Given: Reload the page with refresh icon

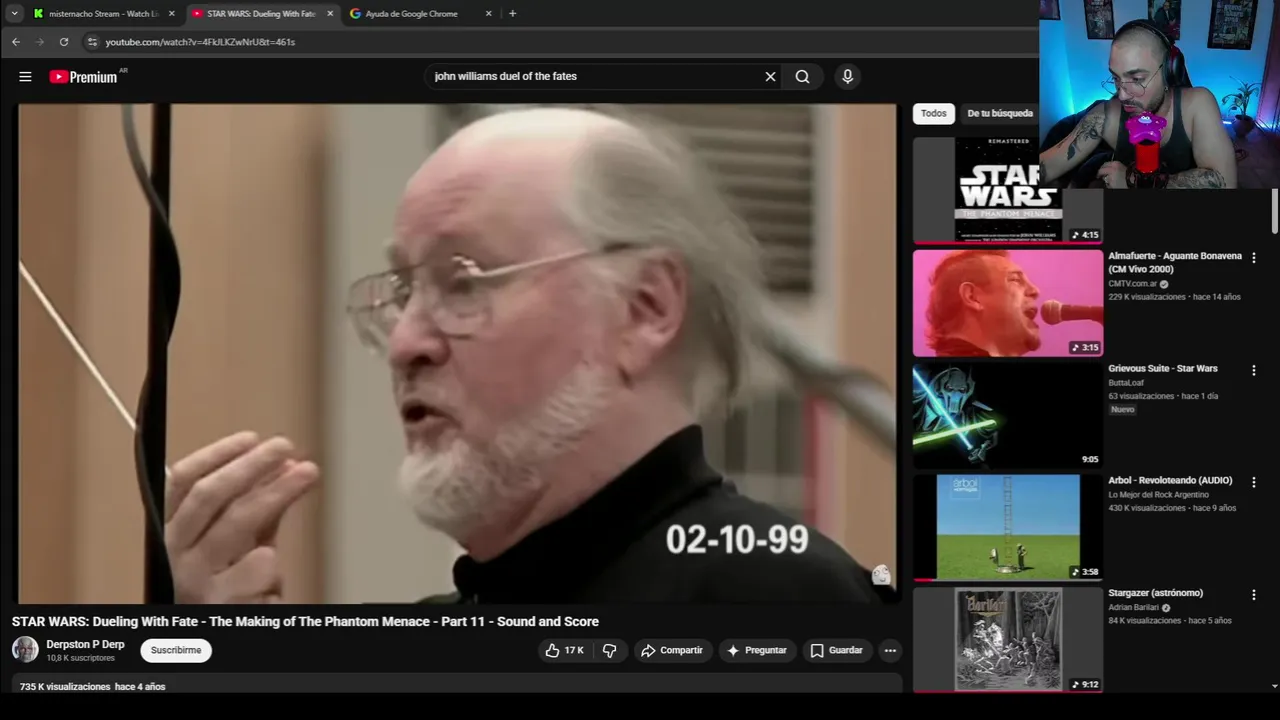Looking at the screenshot, I should (64, 42).
